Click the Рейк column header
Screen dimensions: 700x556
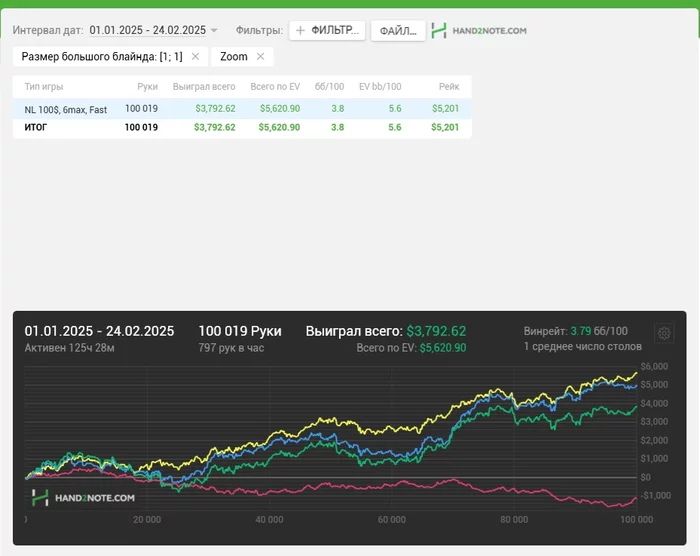tap(447, 87)
